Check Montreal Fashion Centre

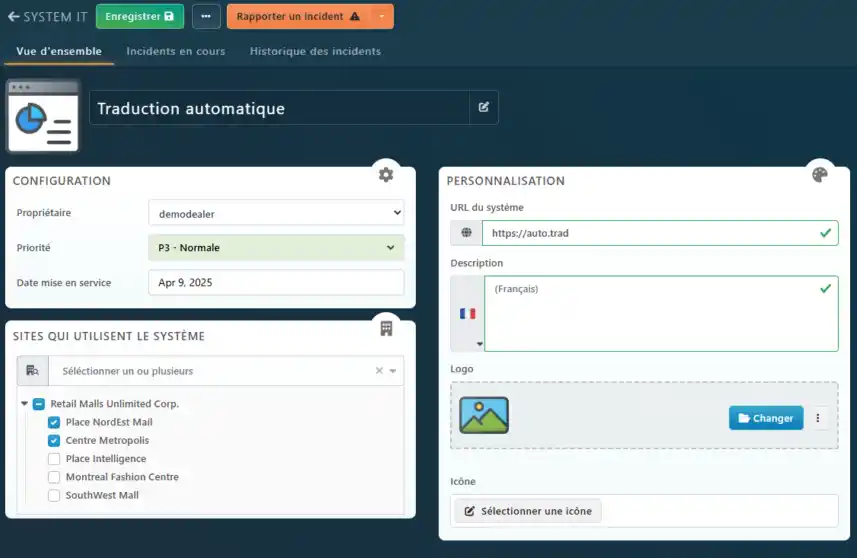coord(54,477)
